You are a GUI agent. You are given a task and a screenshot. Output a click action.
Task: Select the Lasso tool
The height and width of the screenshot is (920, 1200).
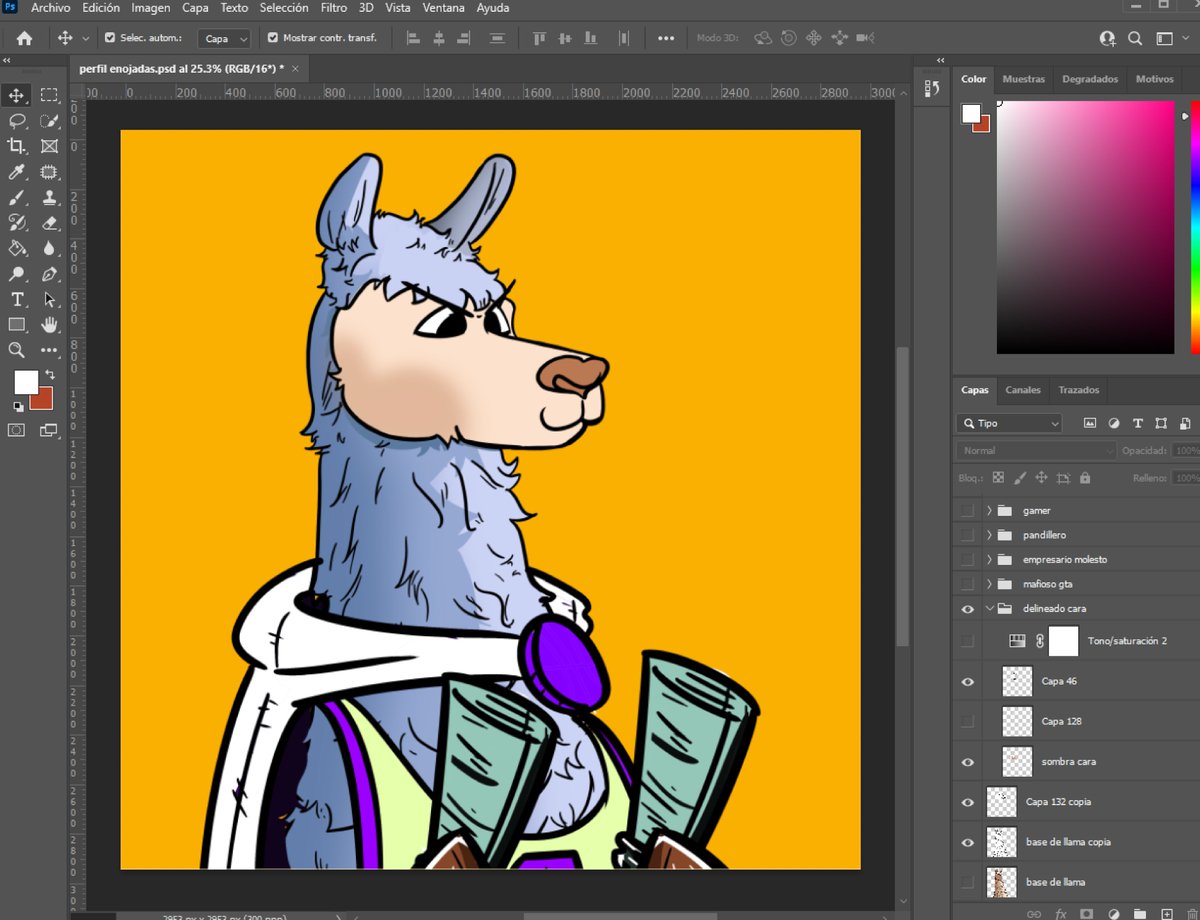17,121
